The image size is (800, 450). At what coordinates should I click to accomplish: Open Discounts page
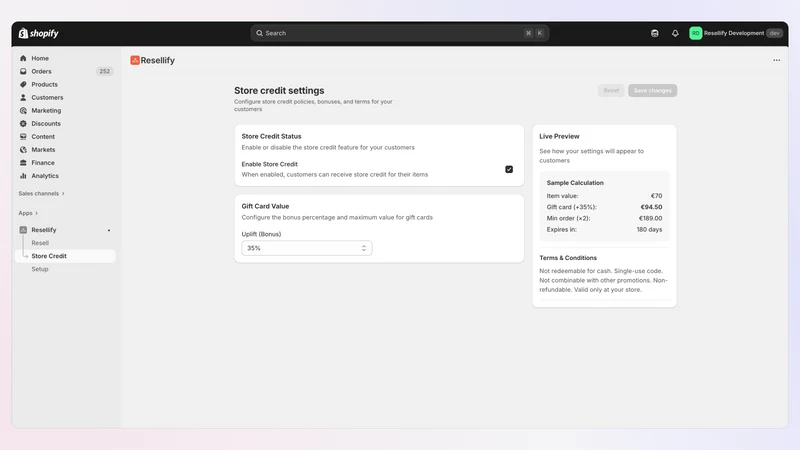pos(46,123)
